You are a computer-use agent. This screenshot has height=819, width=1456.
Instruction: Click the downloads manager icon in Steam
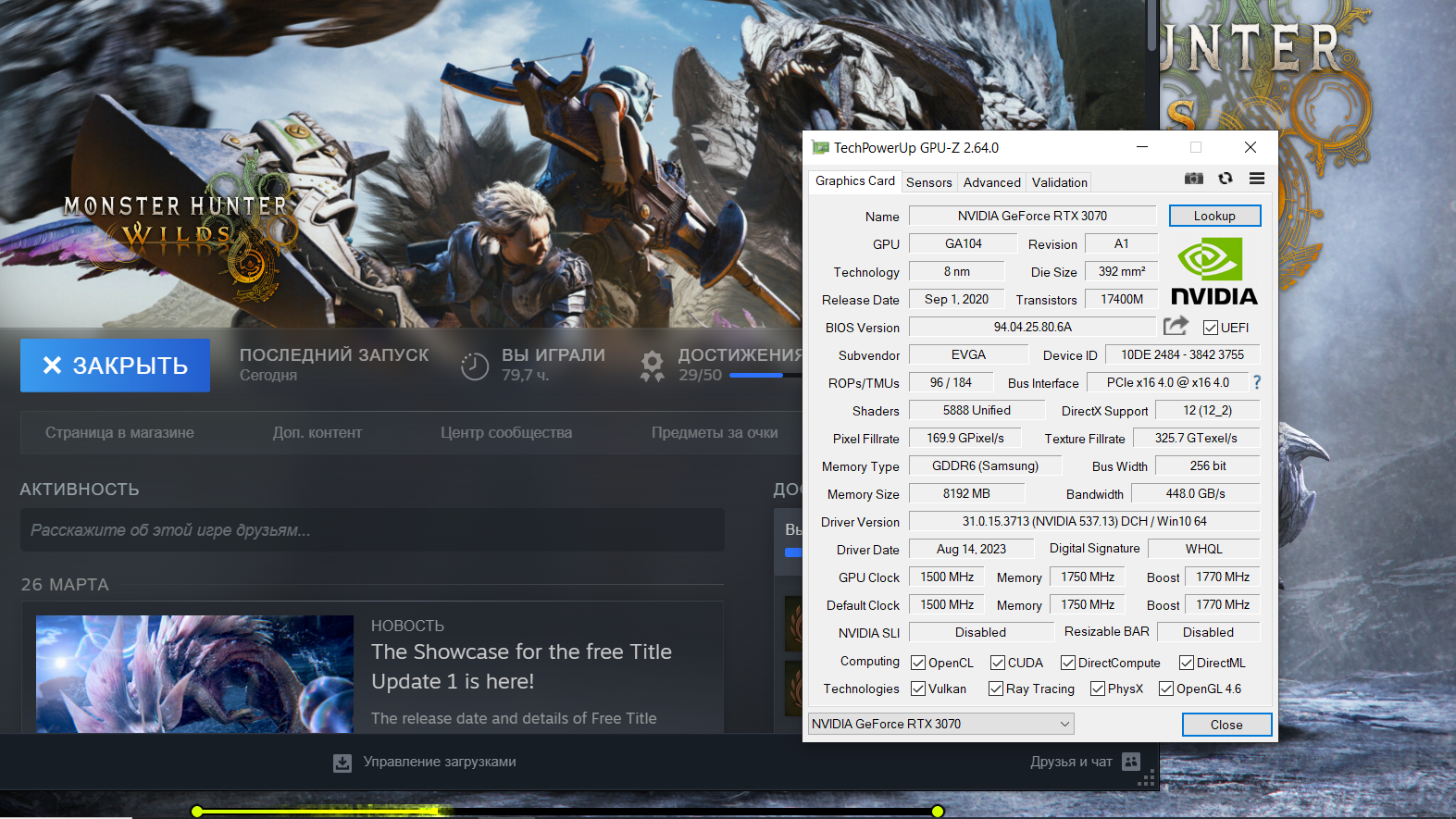342,763
